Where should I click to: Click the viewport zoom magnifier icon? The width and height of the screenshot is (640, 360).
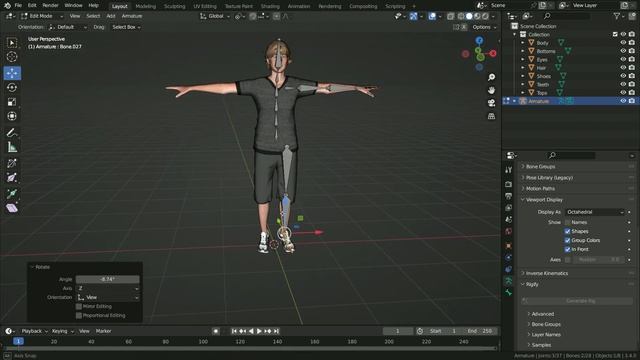click(491, 77)
